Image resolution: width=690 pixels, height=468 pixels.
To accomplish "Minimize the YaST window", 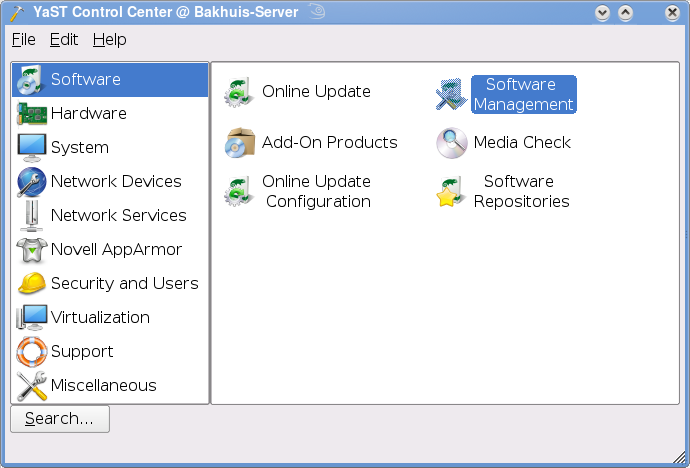I will (602, 13).
